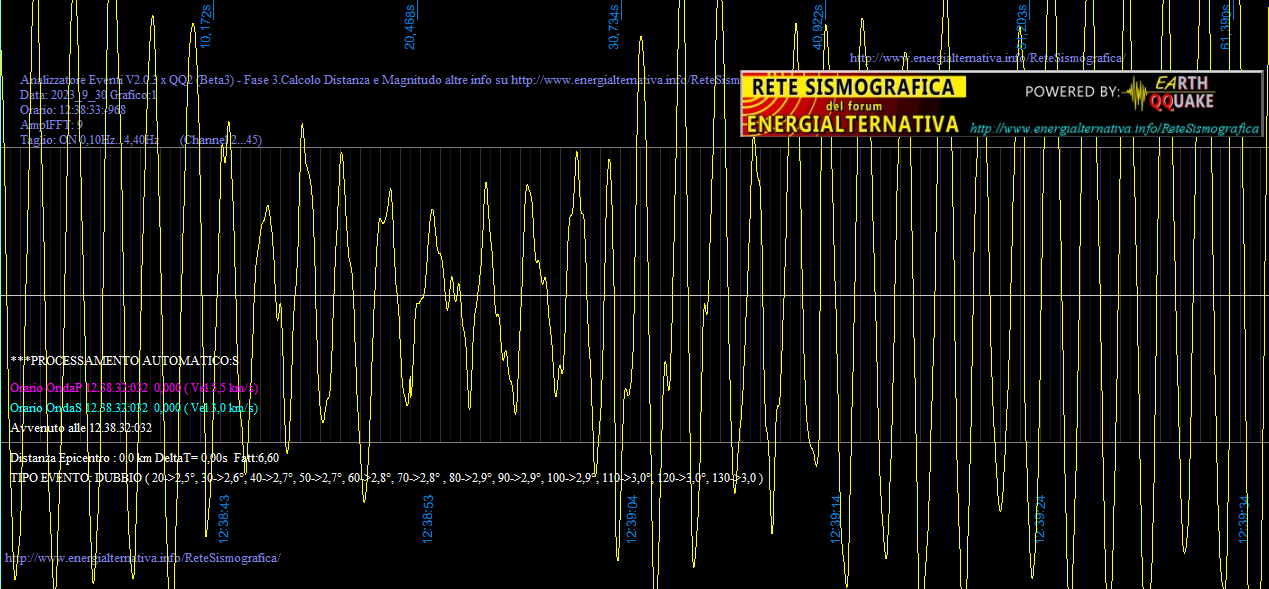The height and width of the screenshot is (589, 1269).
Task: Select the 51,203s time marker
Action: [1022, 26]
